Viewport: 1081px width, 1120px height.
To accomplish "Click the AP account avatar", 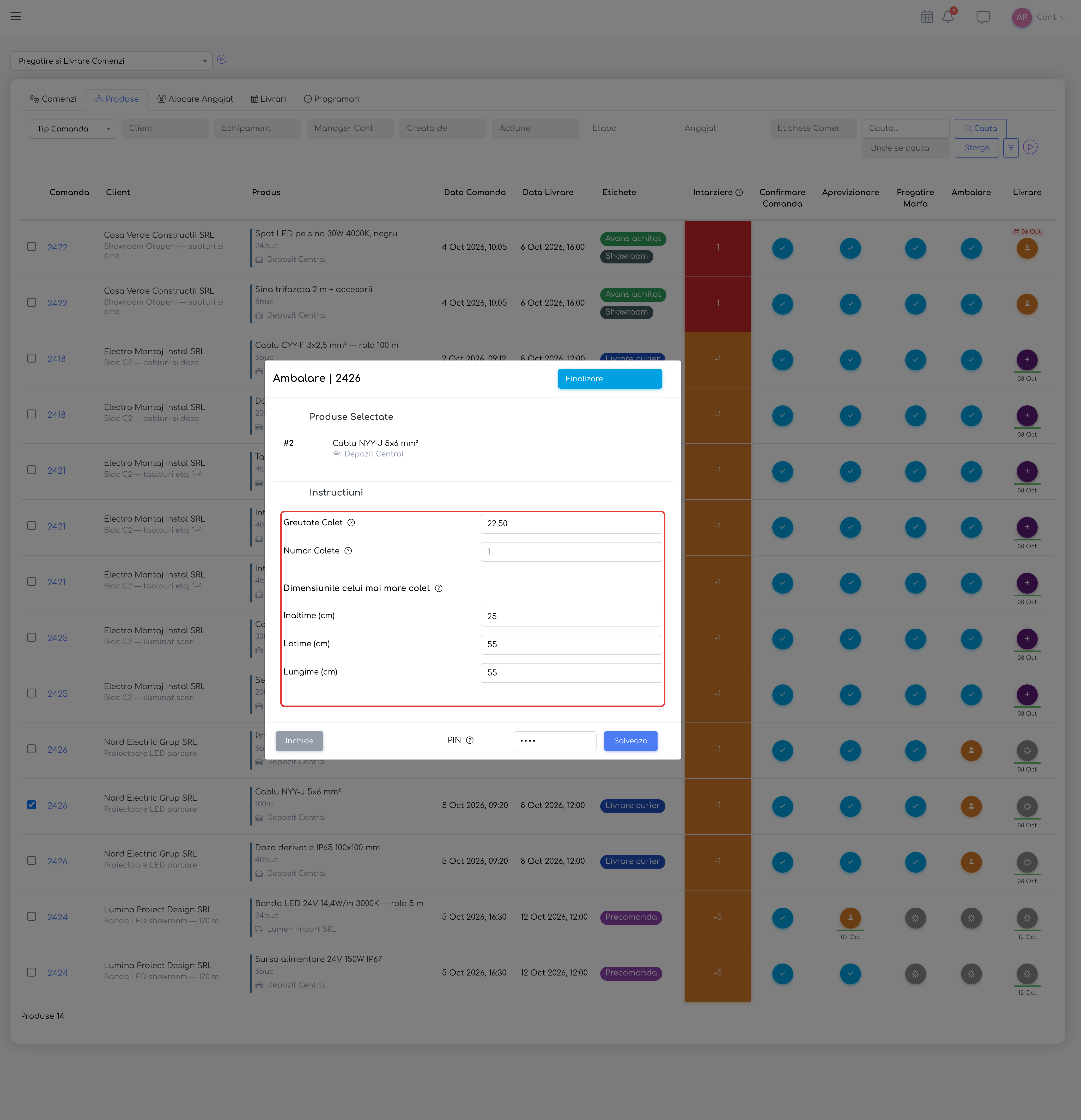I will pos(1022,17).
